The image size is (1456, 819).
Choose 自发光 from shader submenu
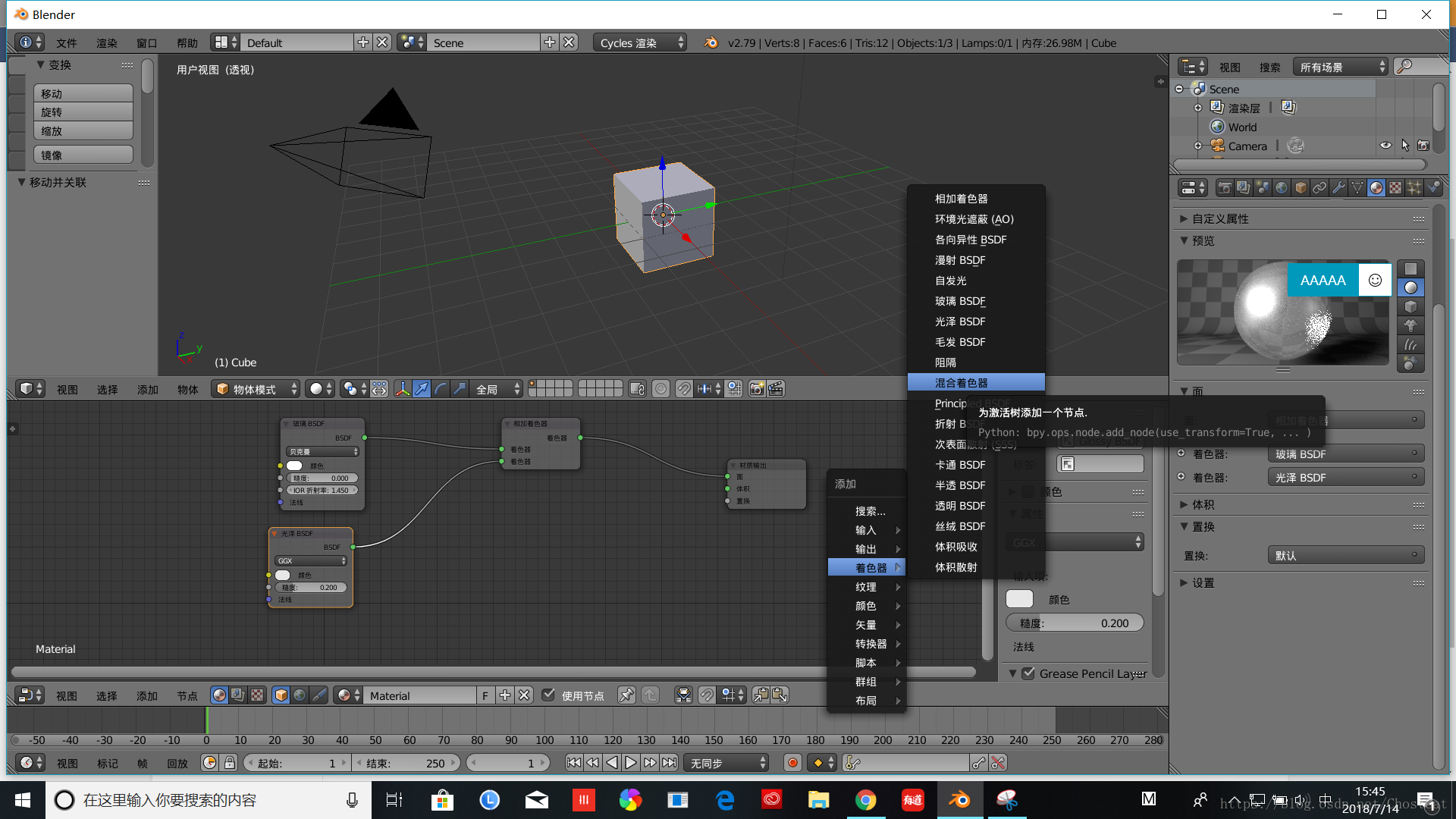coord(976,281)
